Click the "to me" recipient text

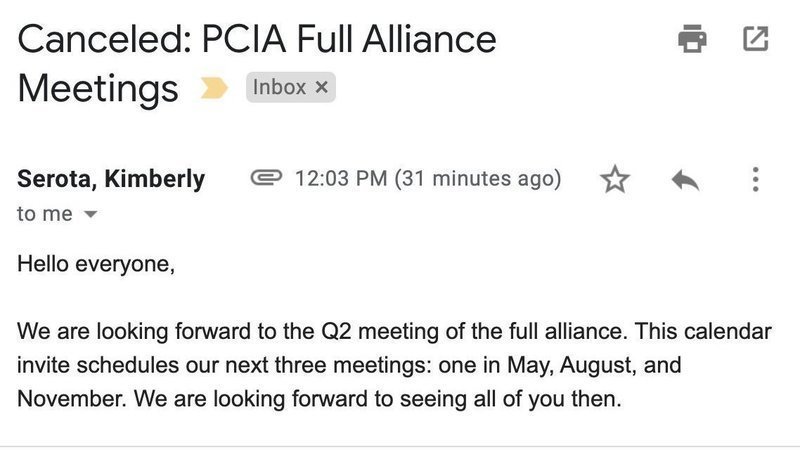click(45, 214)
